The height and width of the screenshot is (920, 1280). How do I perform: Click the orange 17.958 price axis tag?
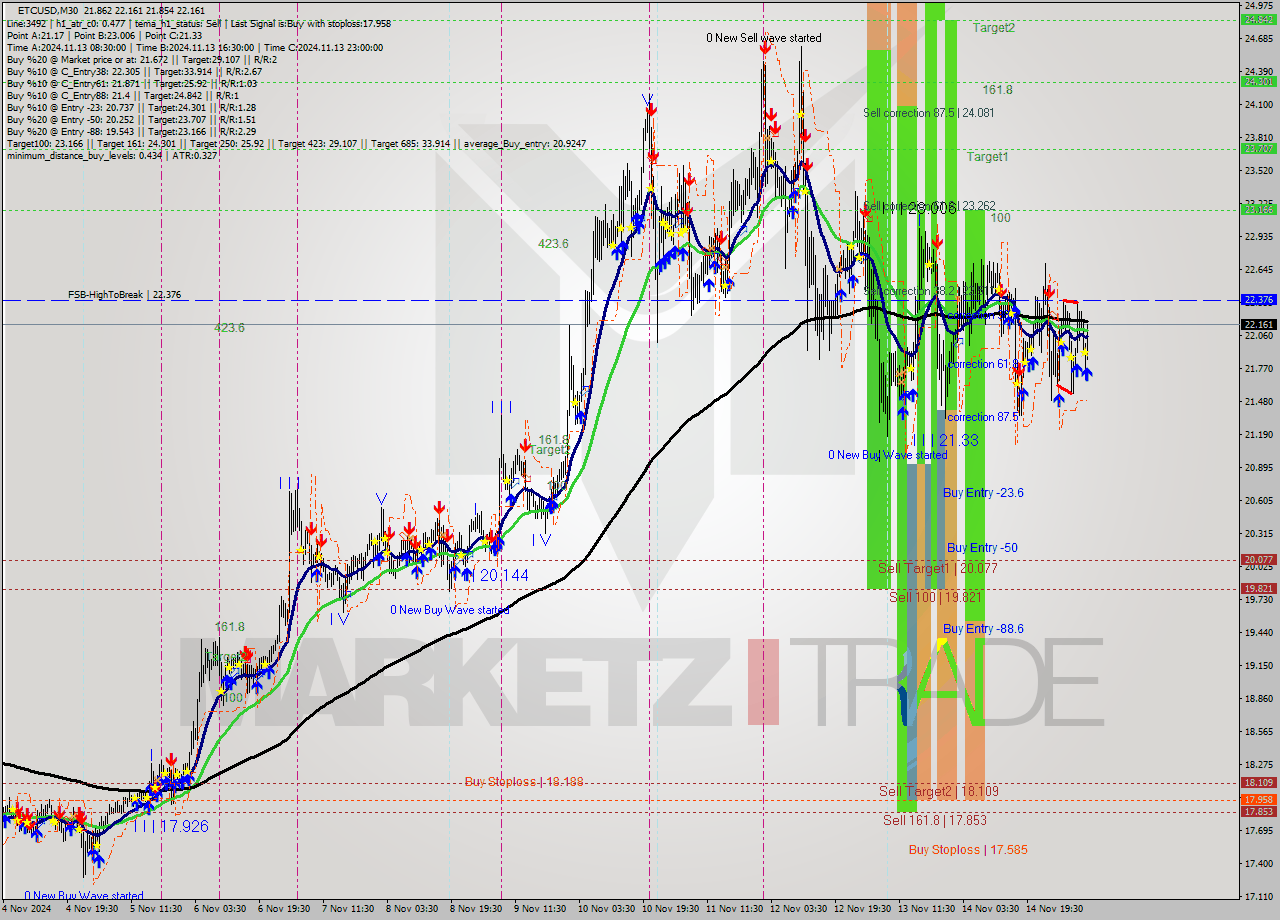pos(1258,800)
